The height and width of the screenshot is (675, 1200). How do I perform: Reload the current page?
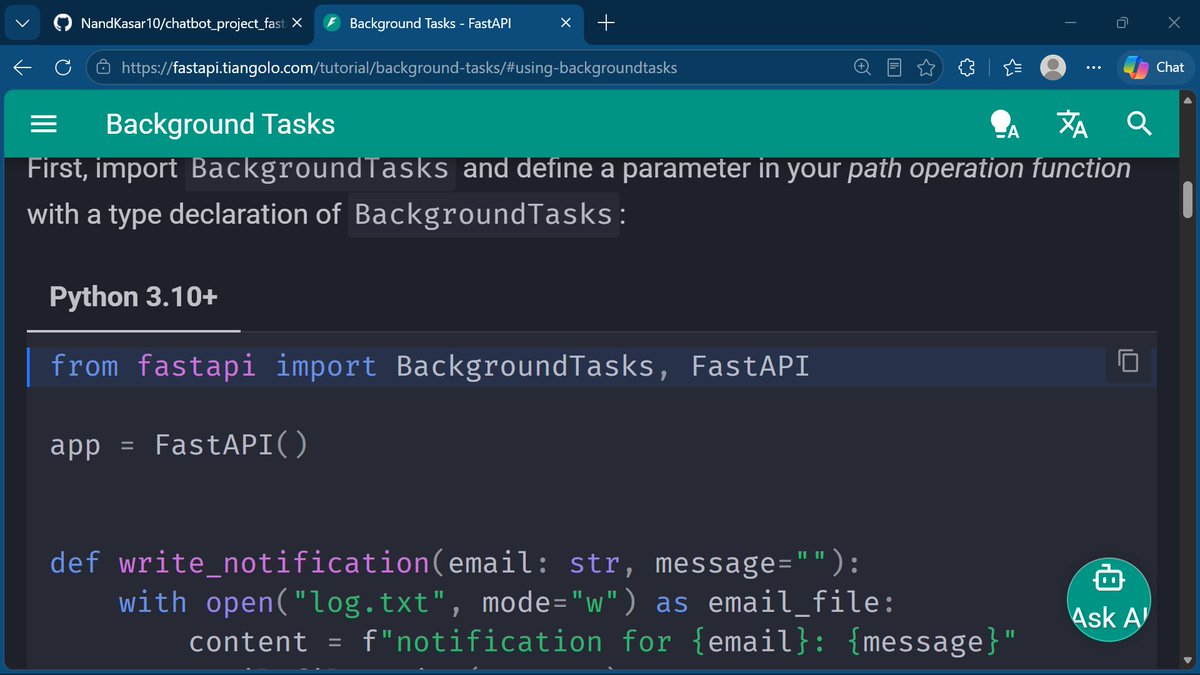(63, 67)
